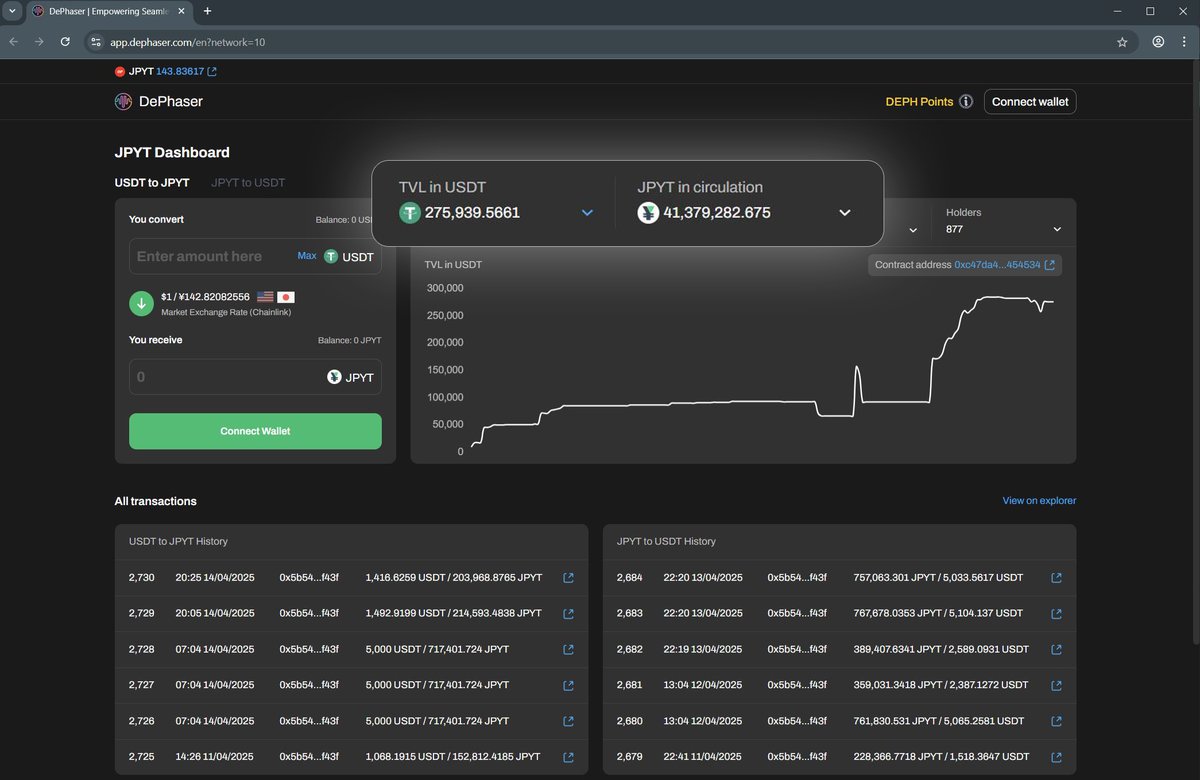Open explorer link for transaction 2,728

click(568, 650)
